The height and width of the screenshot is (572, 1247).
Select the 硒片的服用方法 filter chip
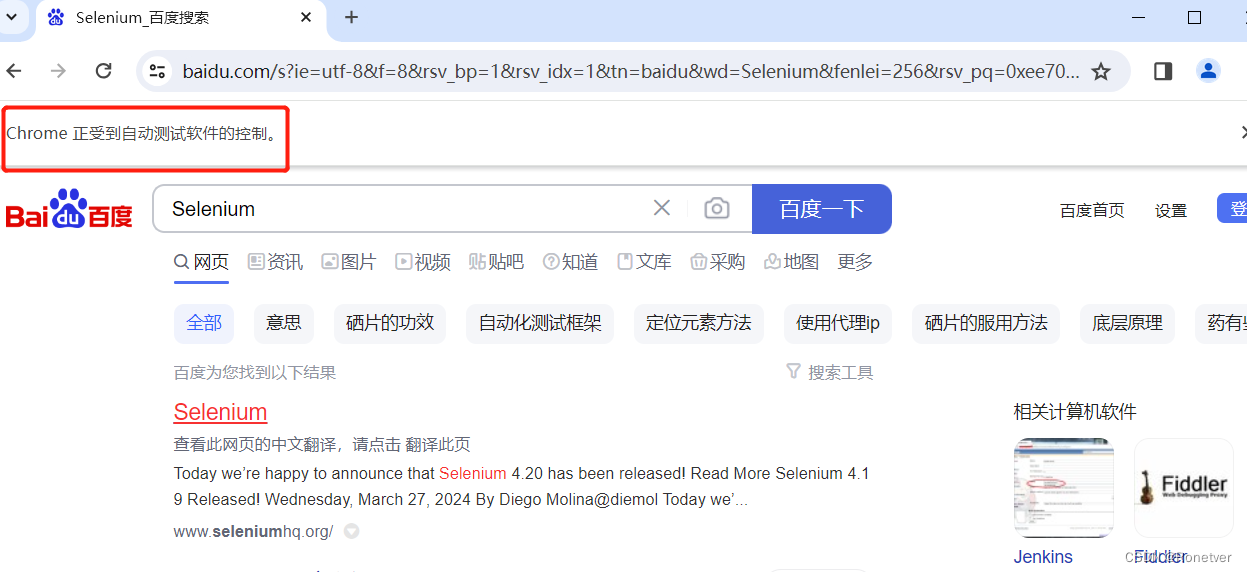click(x=986, y=323)
